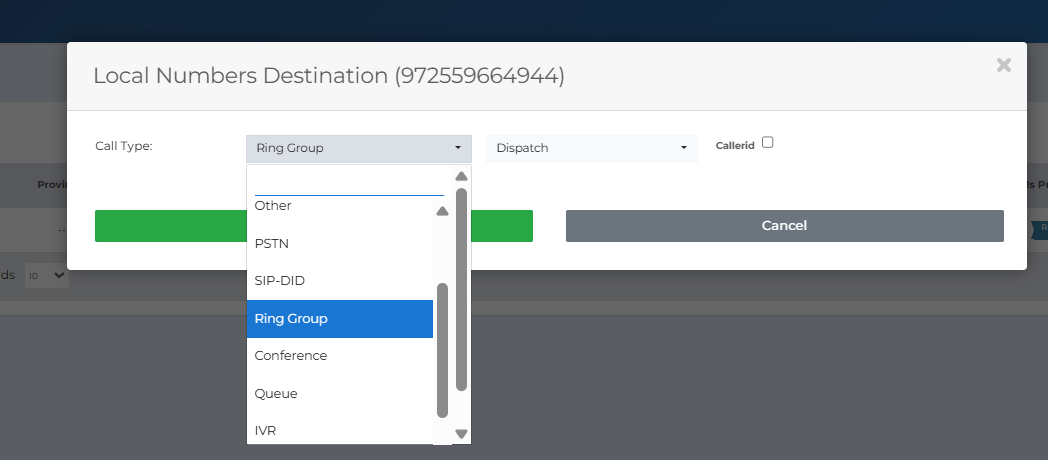1048x460 pixels.
Task: Click inner scrollbar up arrow beside Other
Action: [x=442, y=211]
